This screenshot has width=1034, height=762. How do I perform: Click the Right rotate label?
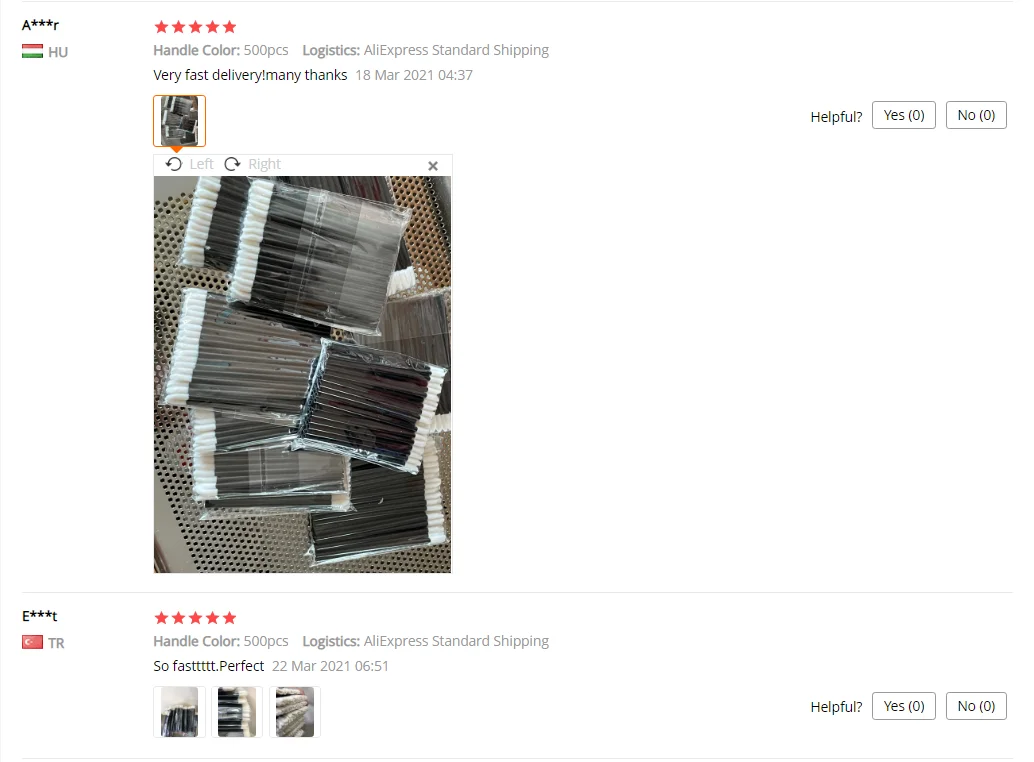coord(264,164)
